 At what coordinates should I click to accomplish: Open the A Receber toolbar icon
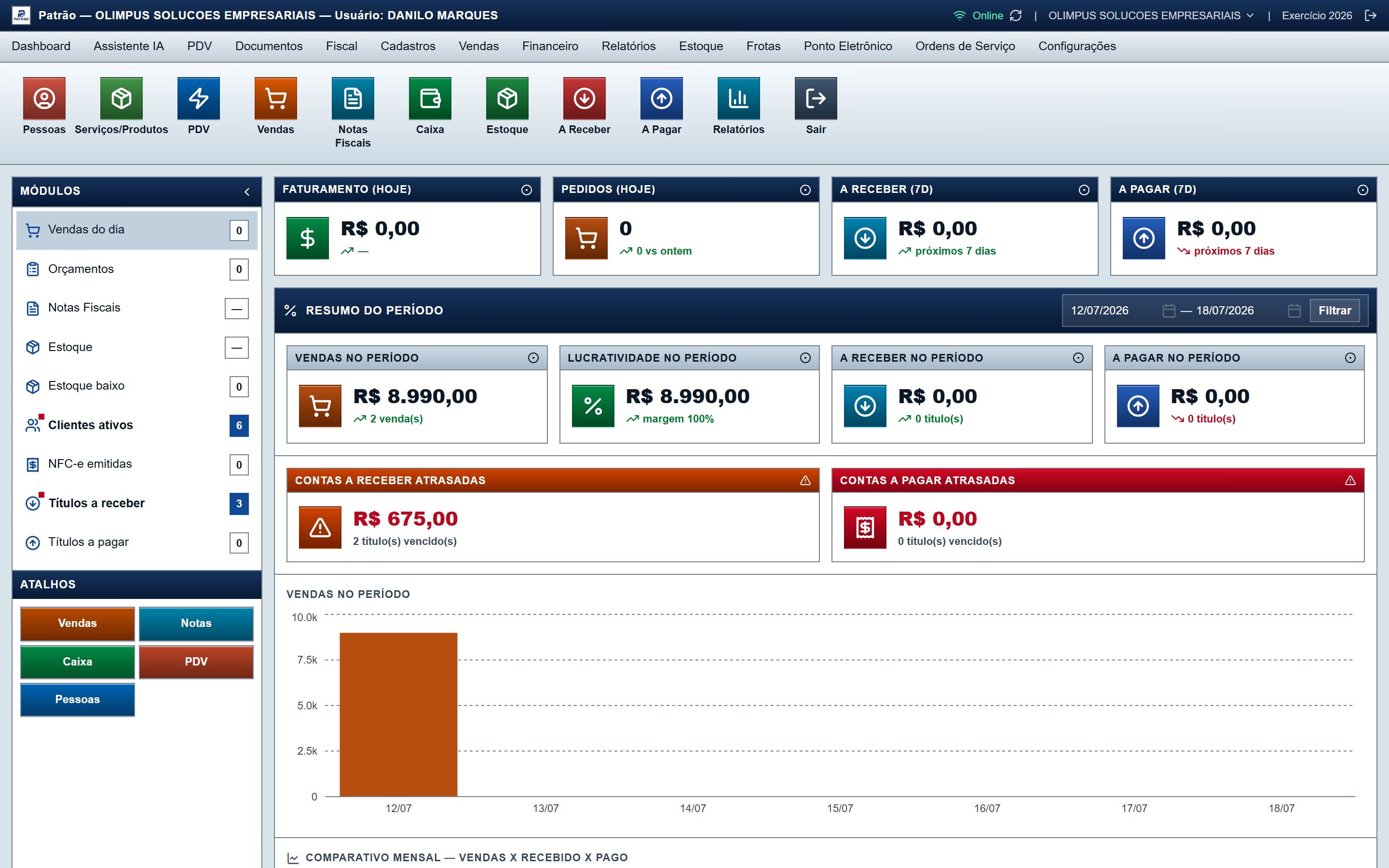point(585,98)
